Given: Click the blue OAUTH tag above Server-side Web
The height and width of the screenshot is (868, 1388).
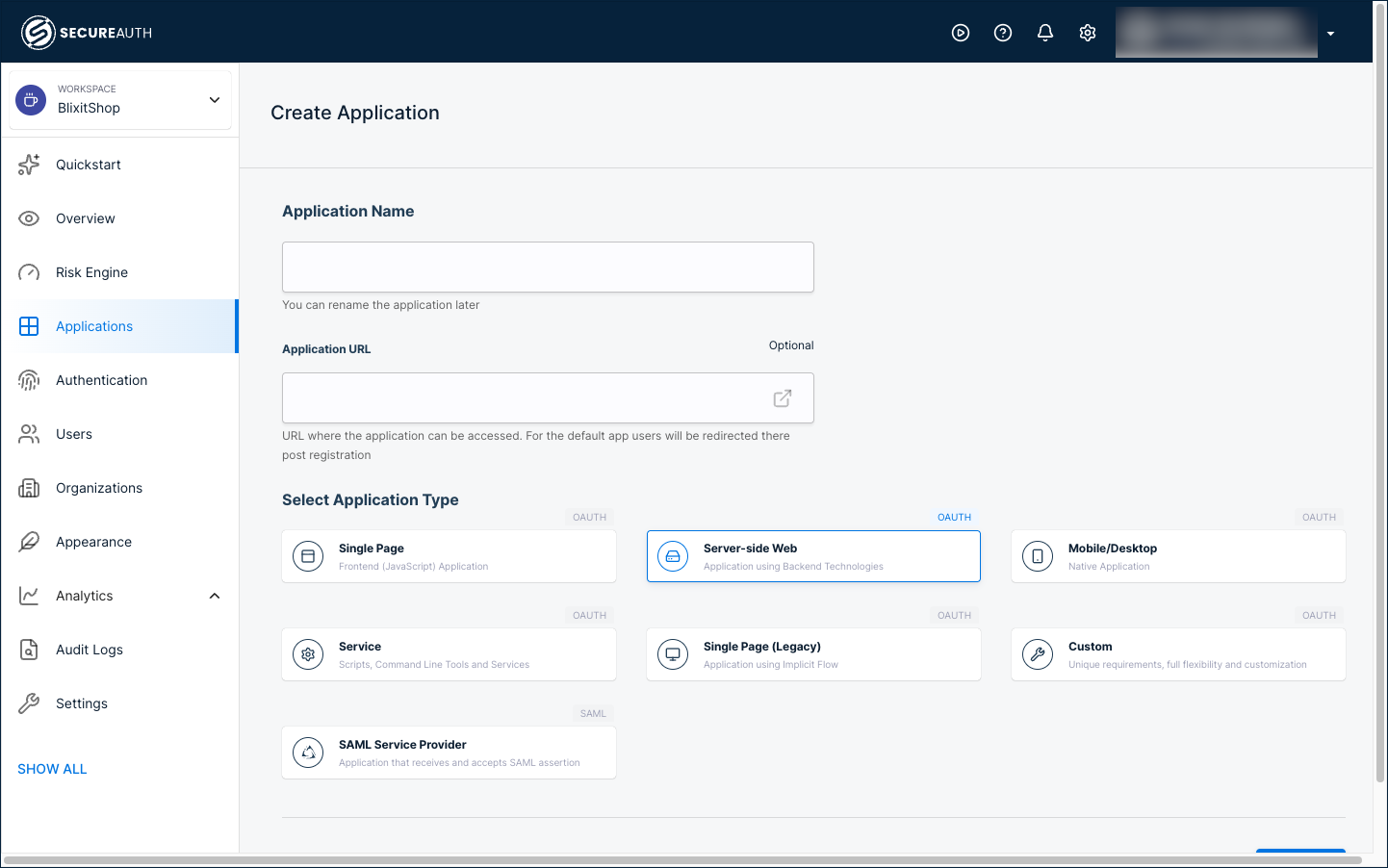Looking at the screenshot, I should 954,517.
